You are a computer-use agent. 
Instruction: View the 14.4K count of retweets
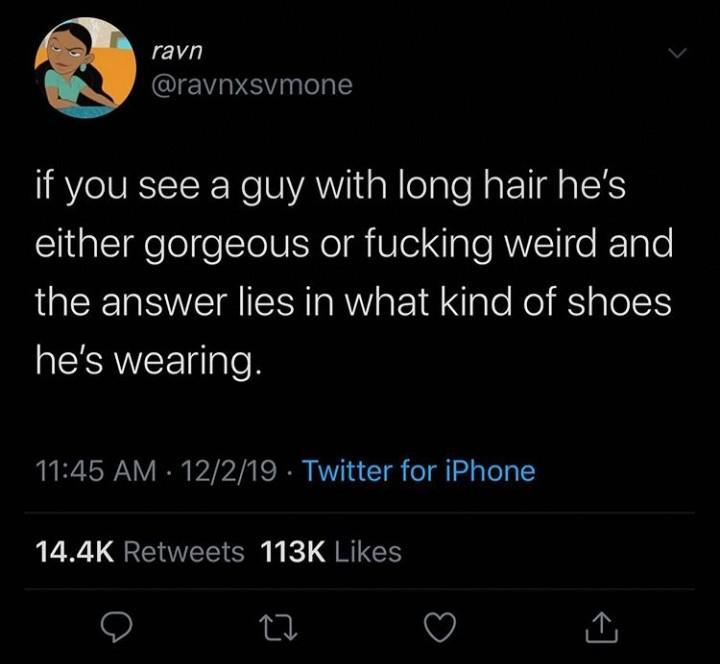tap(74, 551)
